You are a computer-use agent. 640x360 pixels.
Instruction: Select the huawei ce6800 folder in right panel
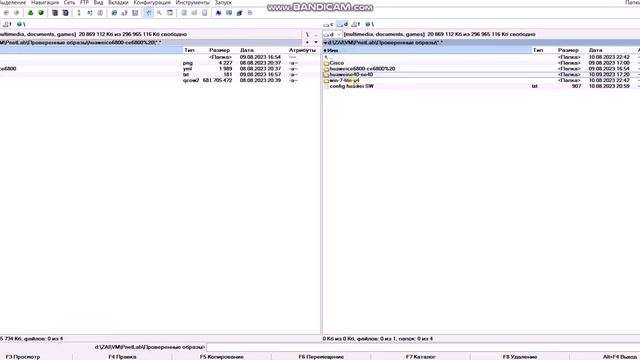point(481,69)
